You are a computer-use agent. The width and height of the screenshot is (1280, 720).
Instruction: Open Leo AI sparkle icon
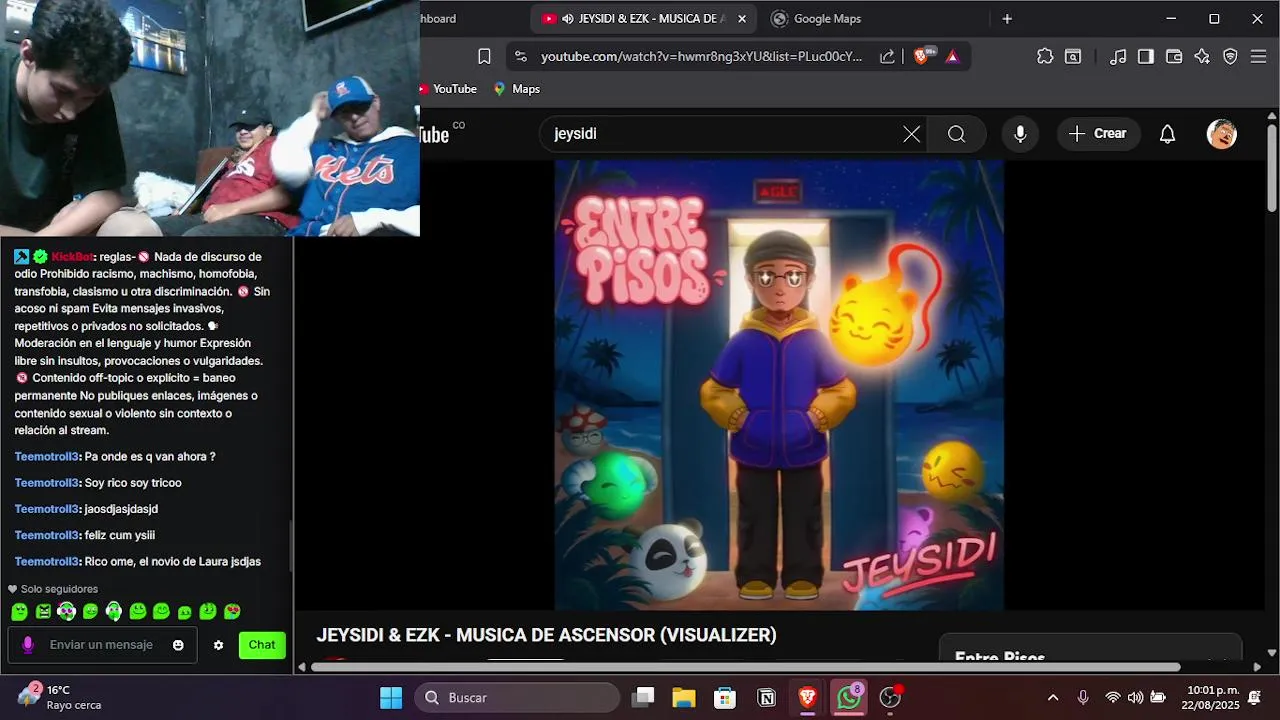pyautogui.click(x=1202, y=56)
